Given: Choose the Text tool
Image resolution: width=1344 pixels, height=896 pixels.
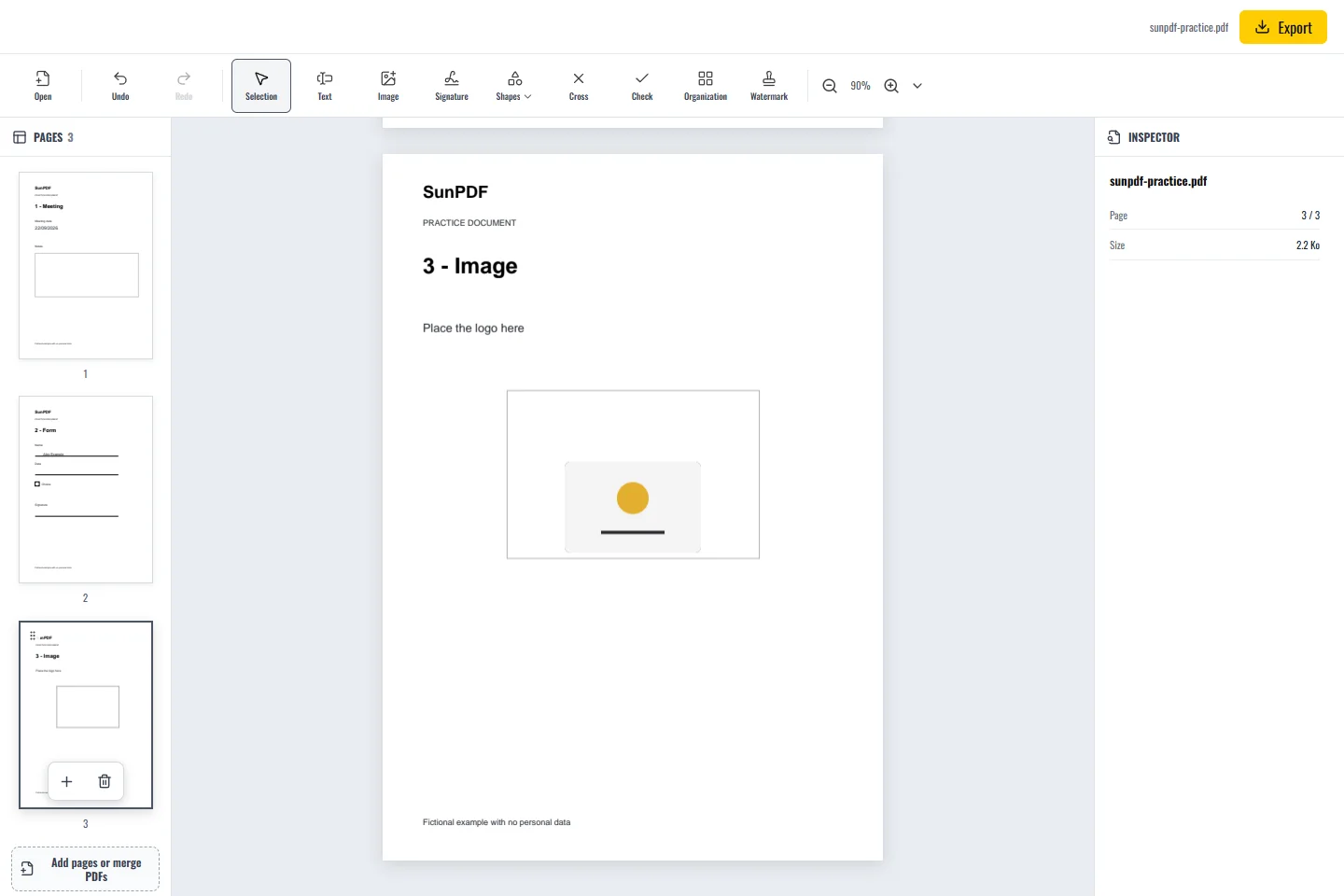Looking at the screenshot, I should 325,86.
